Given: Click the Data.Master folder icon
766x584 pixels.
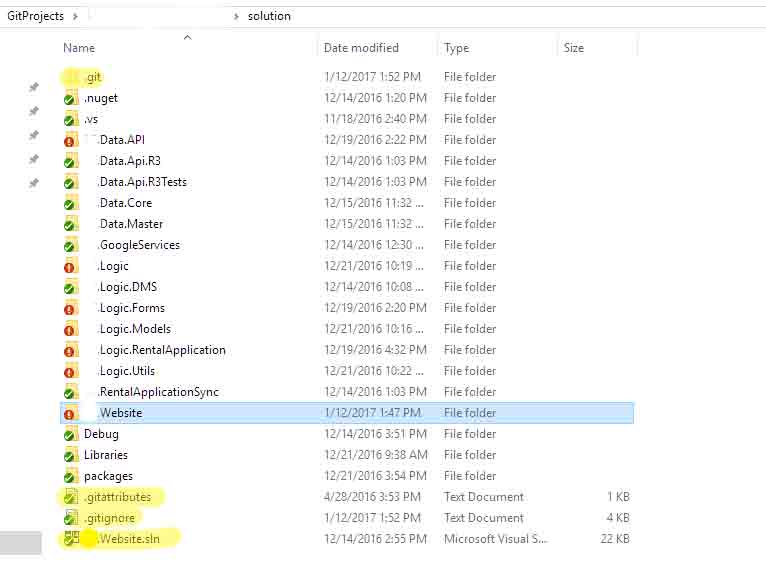Looking at the screenshot, I should tap(71, 224).
